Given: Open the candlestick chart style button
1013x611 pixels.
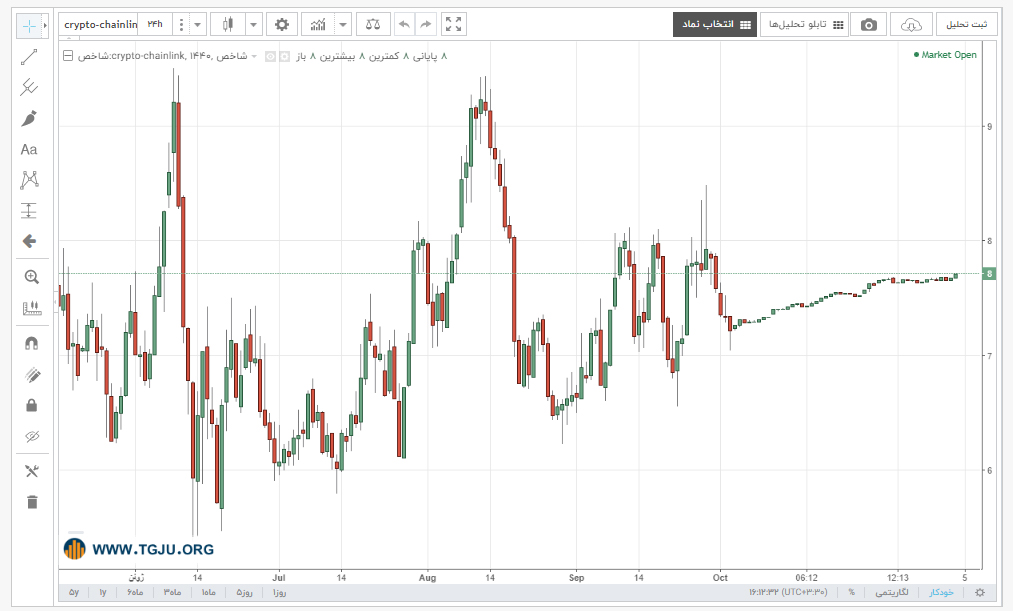Looking at the screenshot, I should 227,25.
